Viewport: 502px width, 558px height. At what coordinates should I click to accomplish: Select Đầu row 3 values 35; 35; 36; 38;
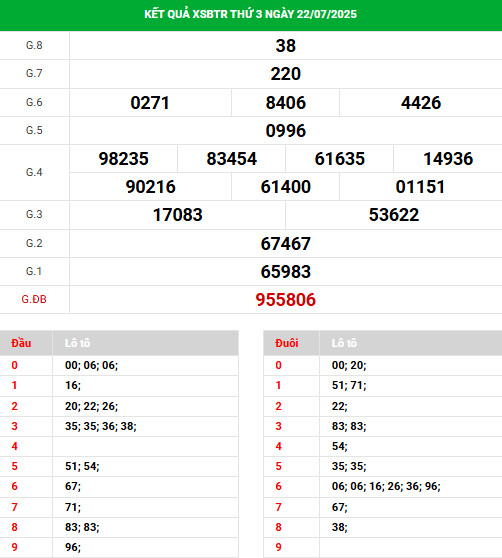pyautogui.click(x=101, y=426)
